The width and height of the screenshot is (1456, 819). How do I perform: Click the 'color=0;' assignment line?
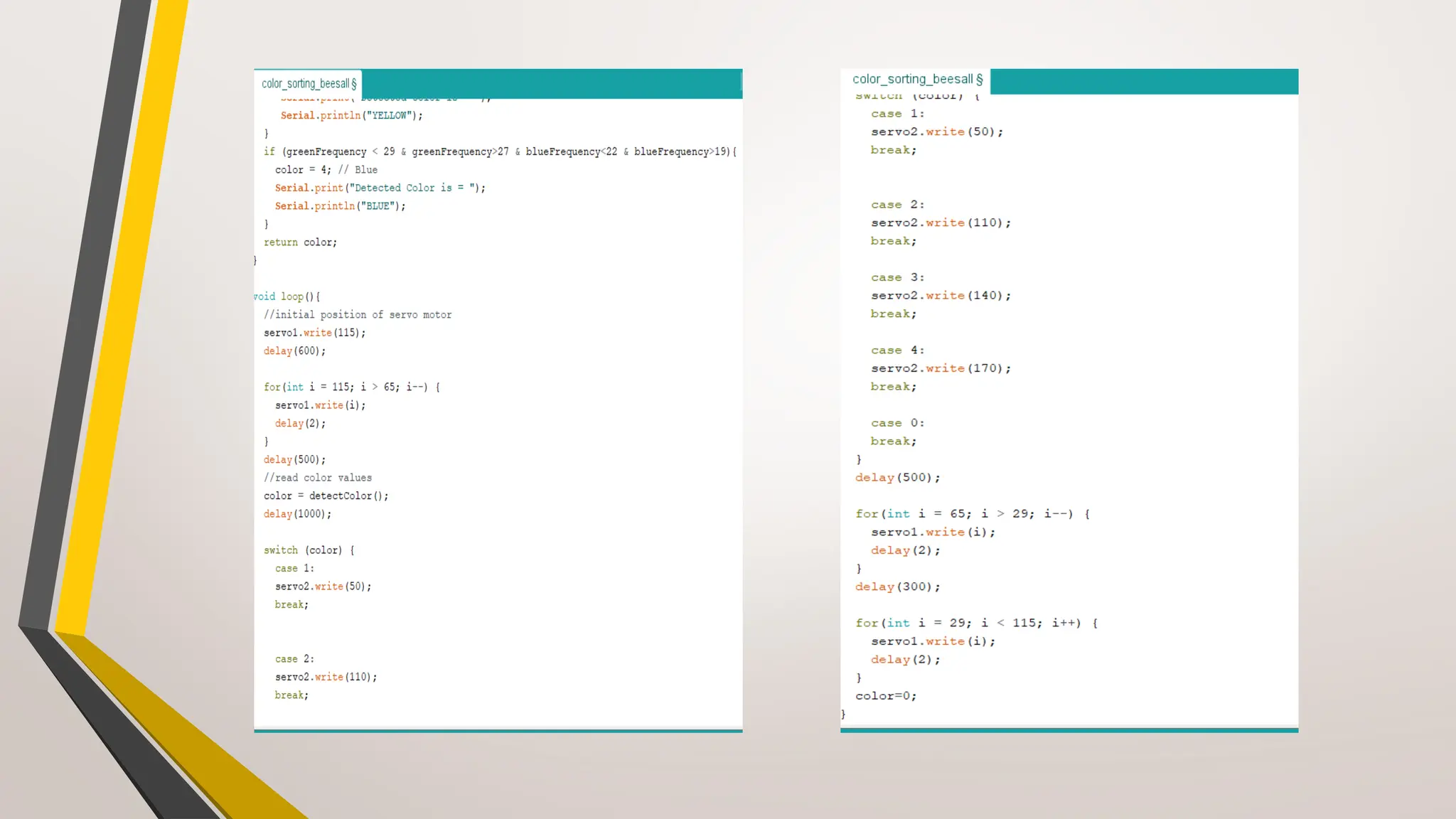(886, 696)
